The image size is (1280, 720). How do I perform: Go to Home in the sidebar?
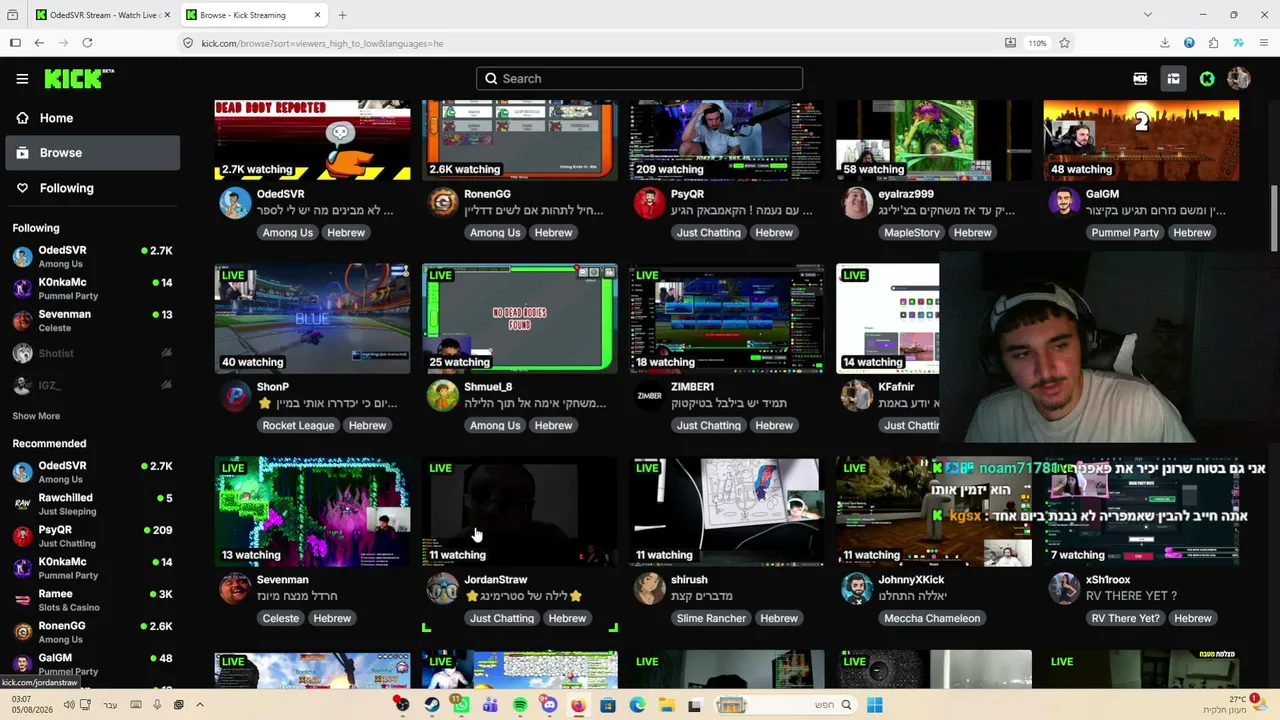(90, 118)
